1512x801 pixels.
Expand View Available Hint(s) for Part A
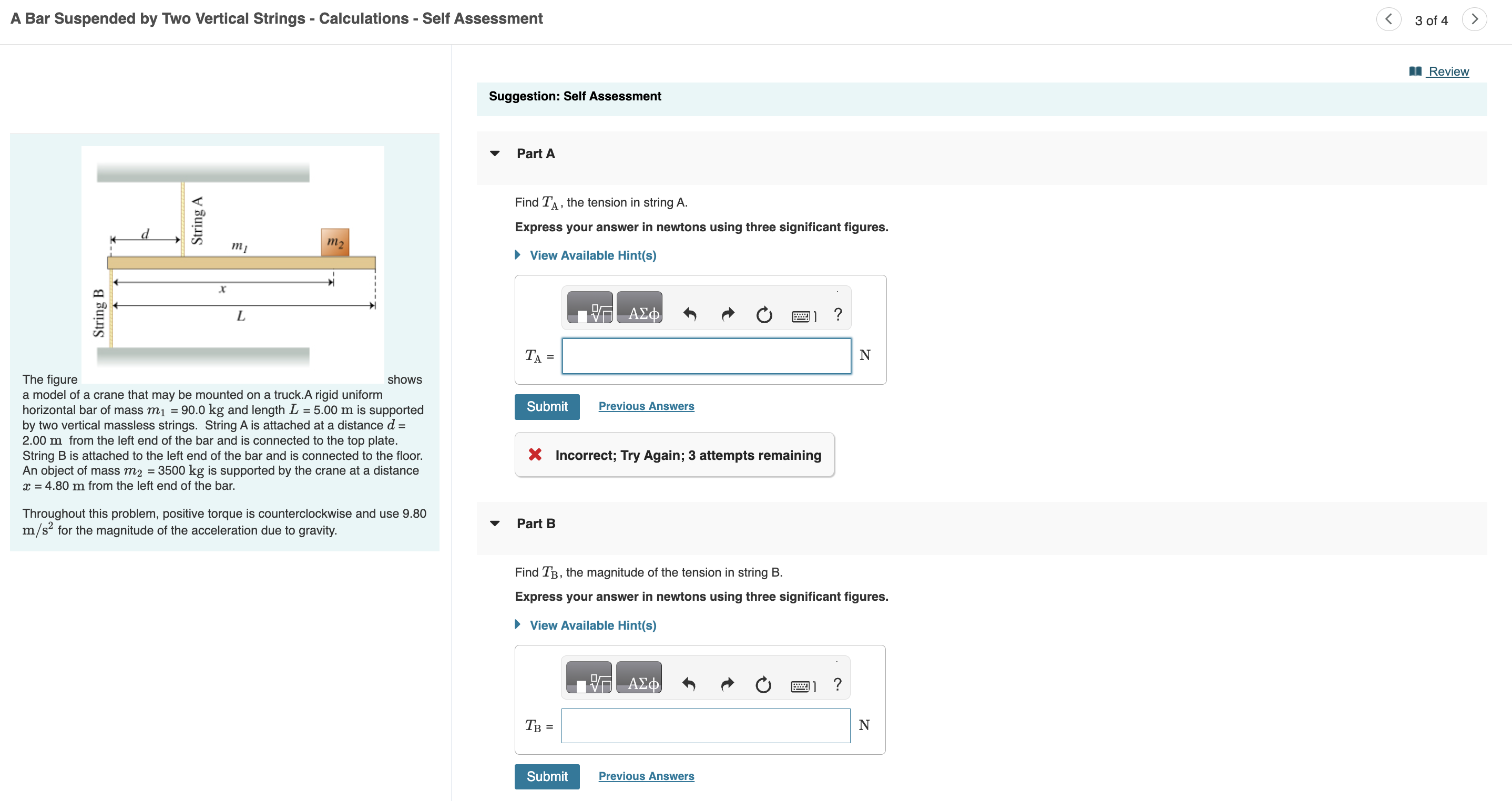tap(592, 255)
